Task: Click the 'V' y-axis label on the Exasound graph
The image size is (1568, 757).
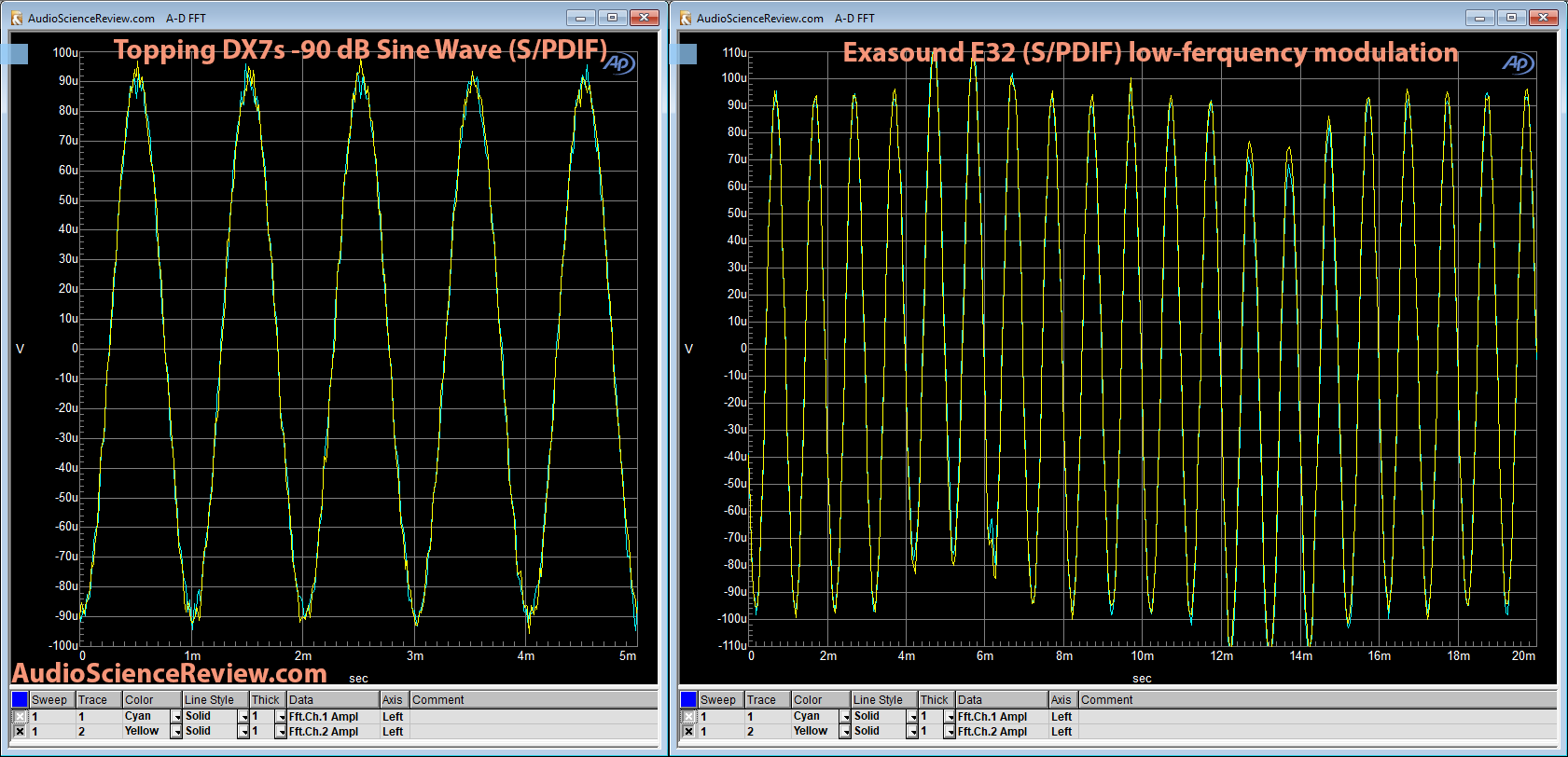Action: pyautogui.click(x=689, y=349)
